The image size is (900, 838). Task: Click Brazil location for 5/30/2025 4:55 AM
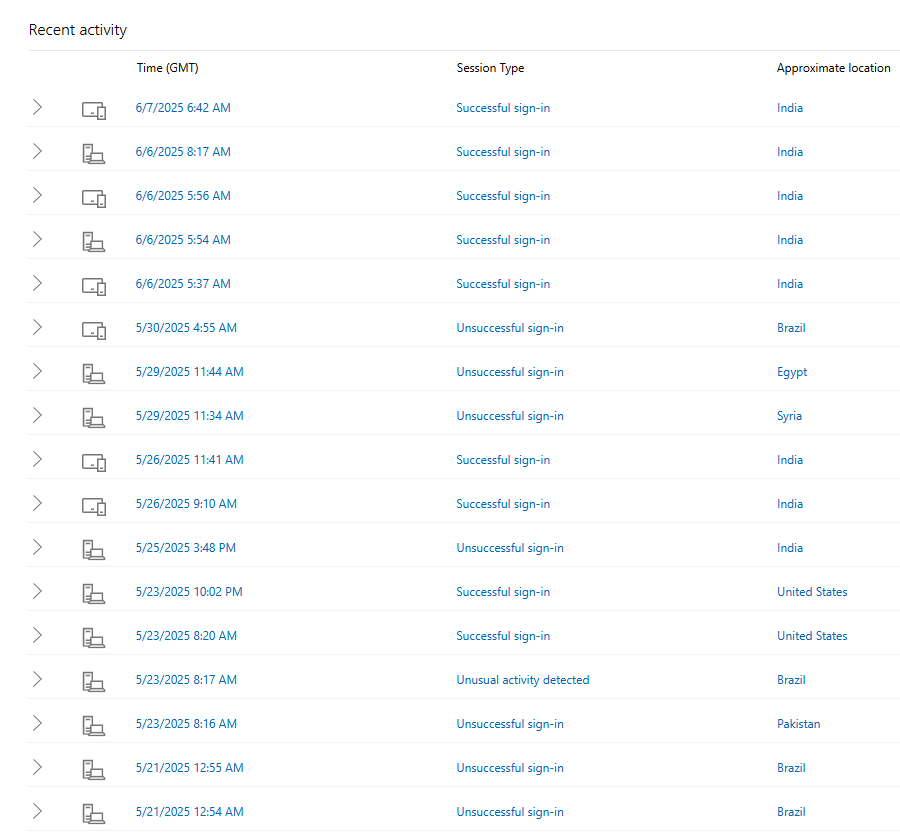(791, 328)
